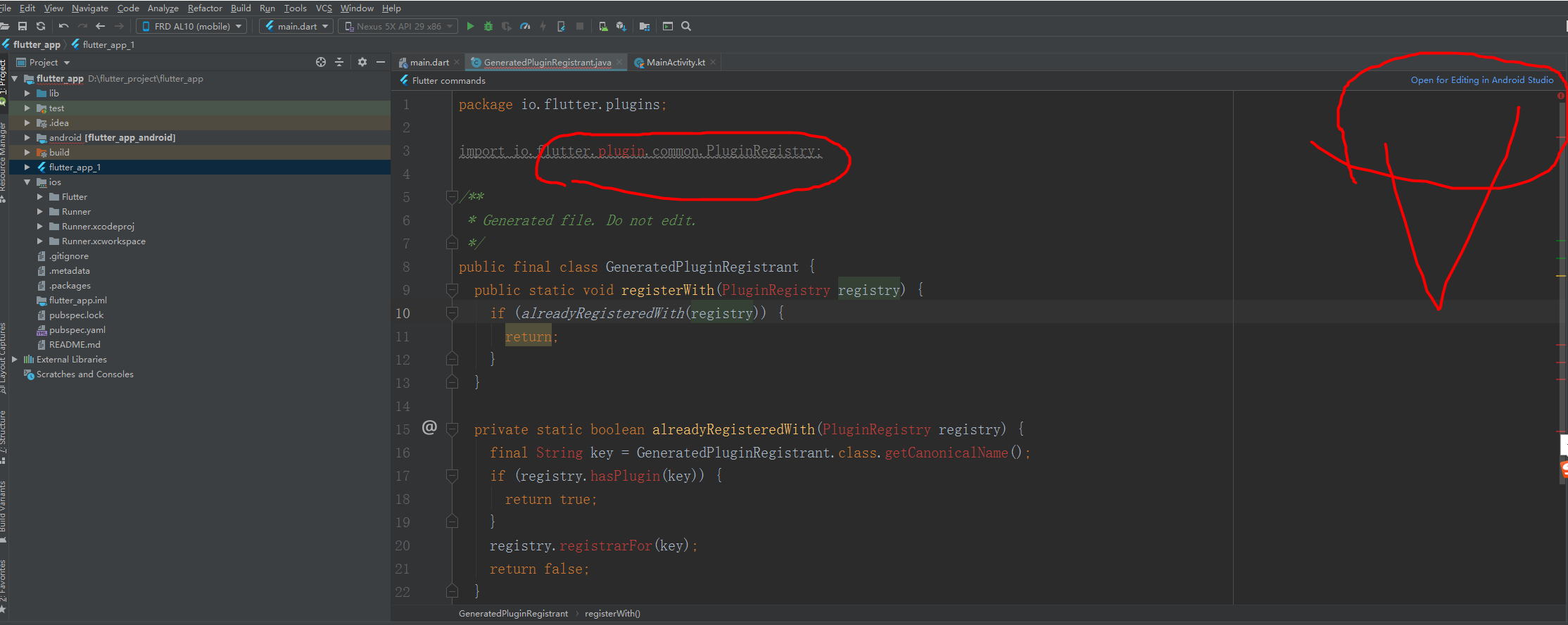Toggle the comment fold marker on line 5
This screenshot has width=1568, height=625.
pos(452,196)
